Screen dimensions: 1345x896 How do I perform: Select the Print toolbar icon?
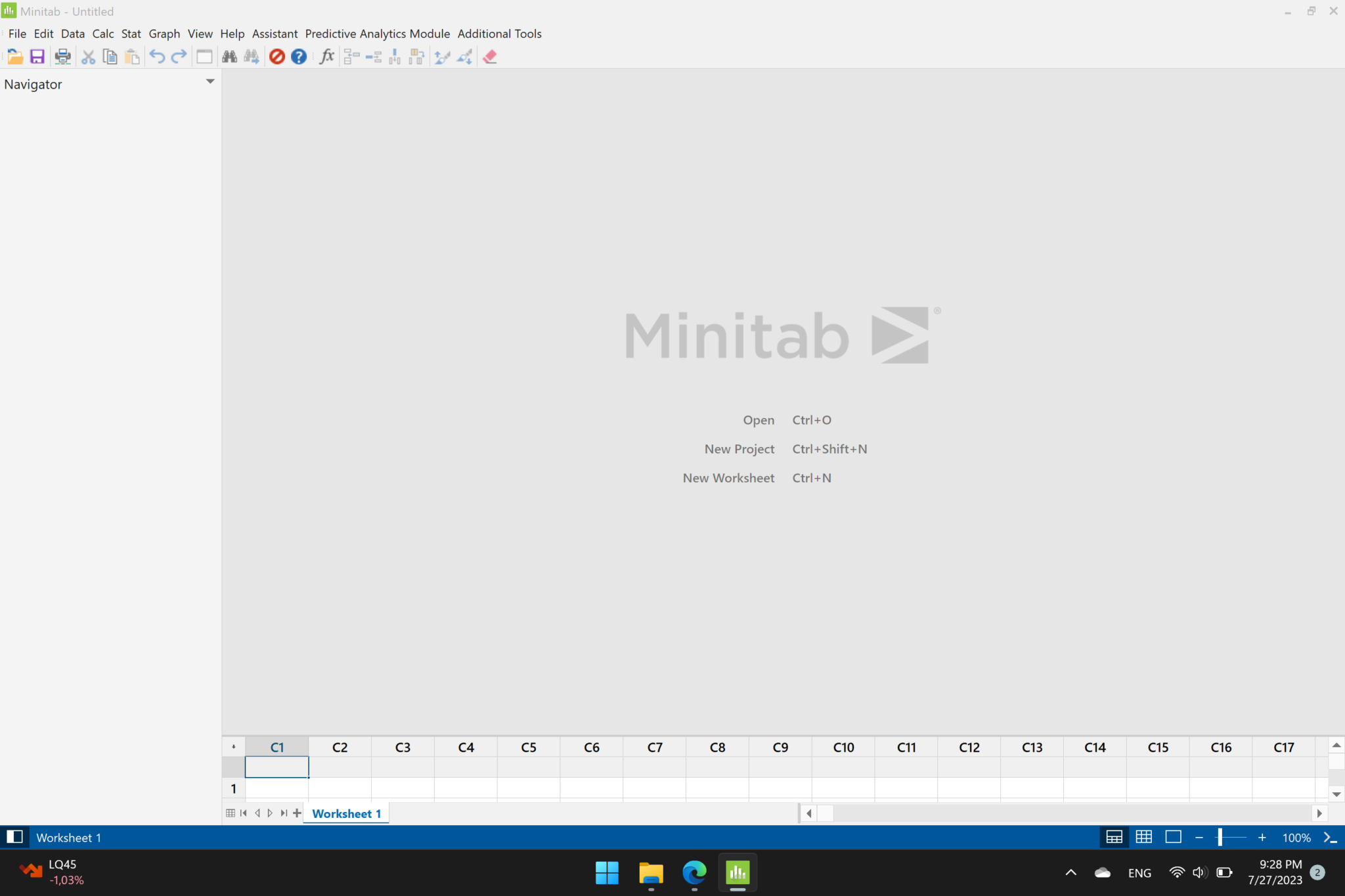(62, 56)
